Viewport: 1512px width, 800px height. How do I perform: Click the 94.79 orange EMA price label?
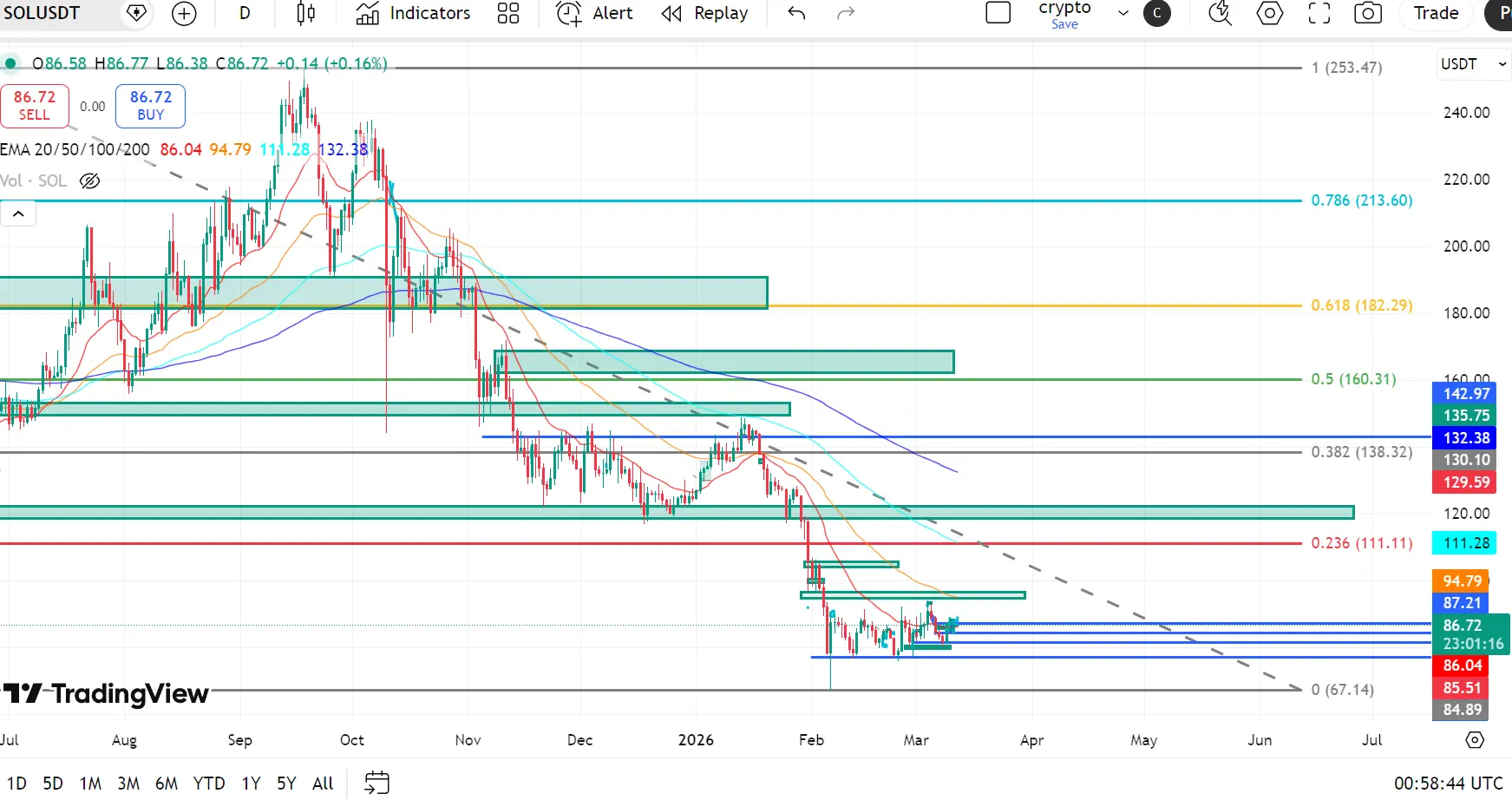click(1461, 581)
